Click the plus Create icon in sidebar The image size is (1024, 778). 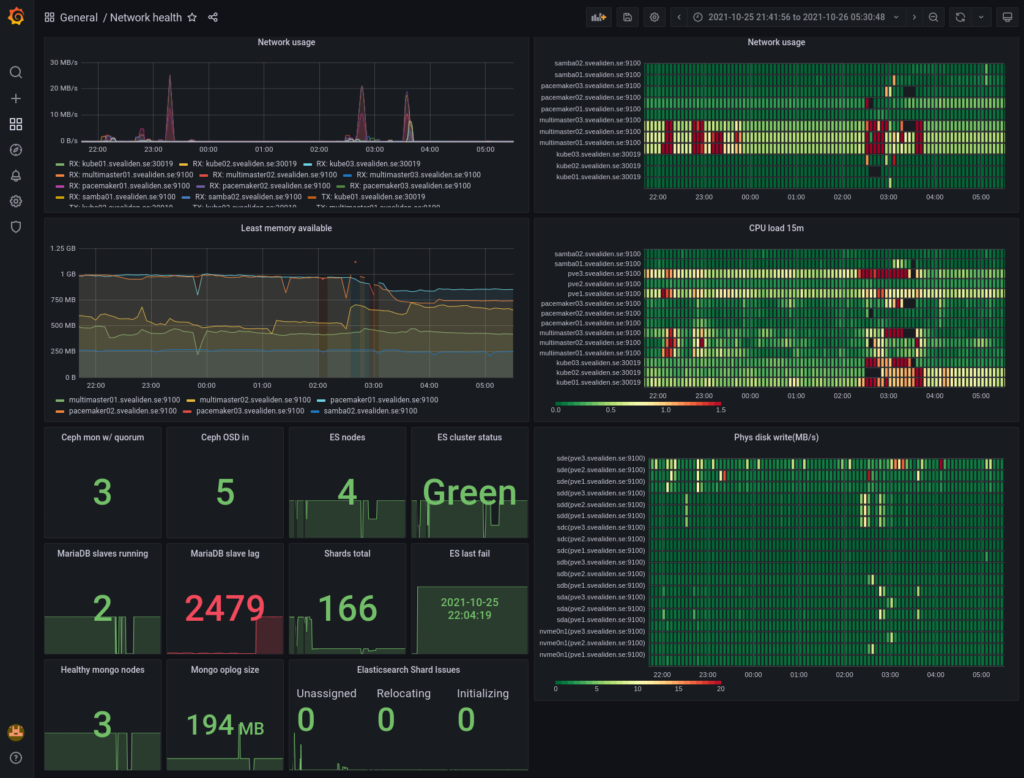[16, 98]
